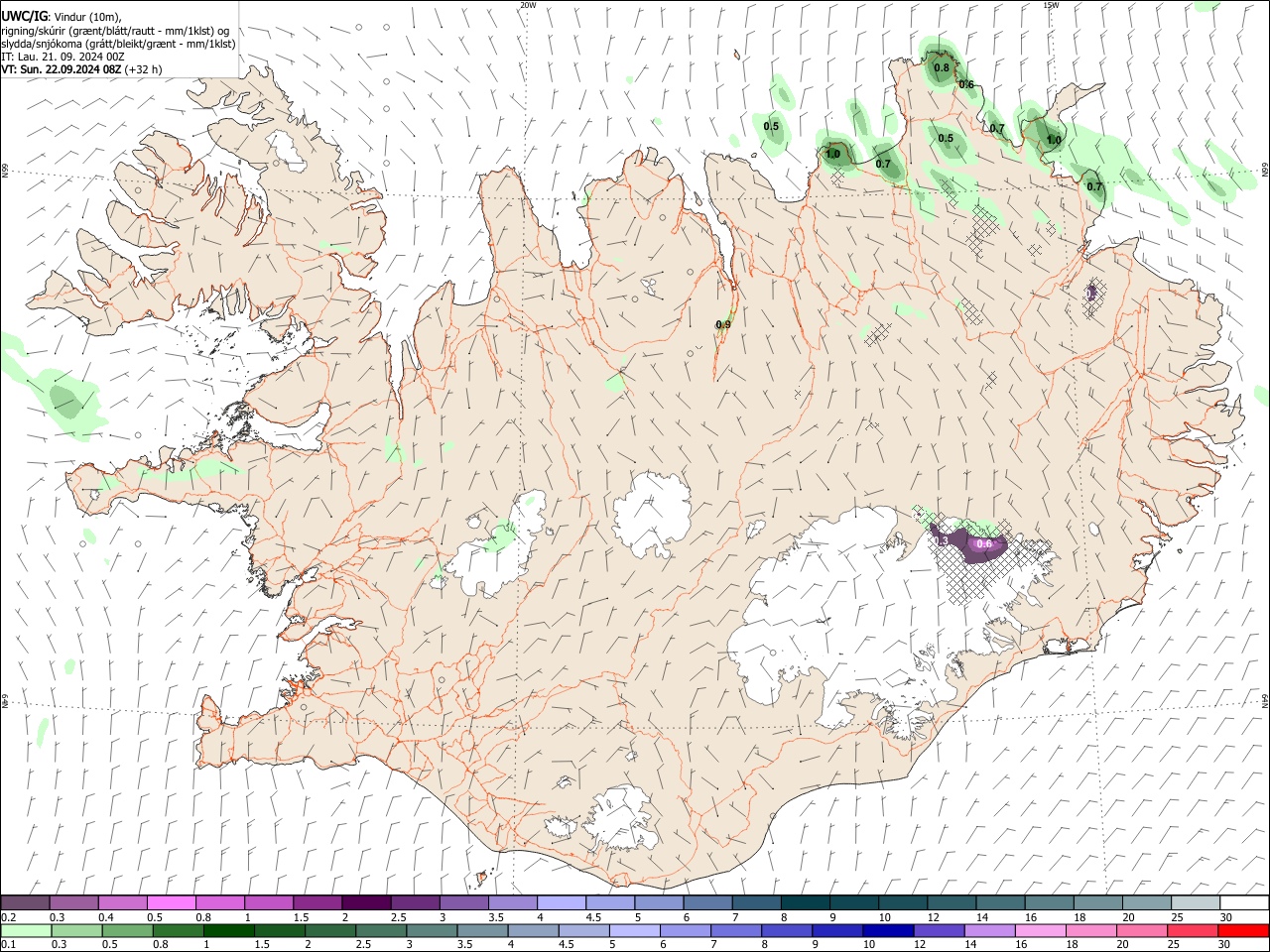Pick the 5 pale periwinkle swatch in the lower legend row

(x=635, y=930)
